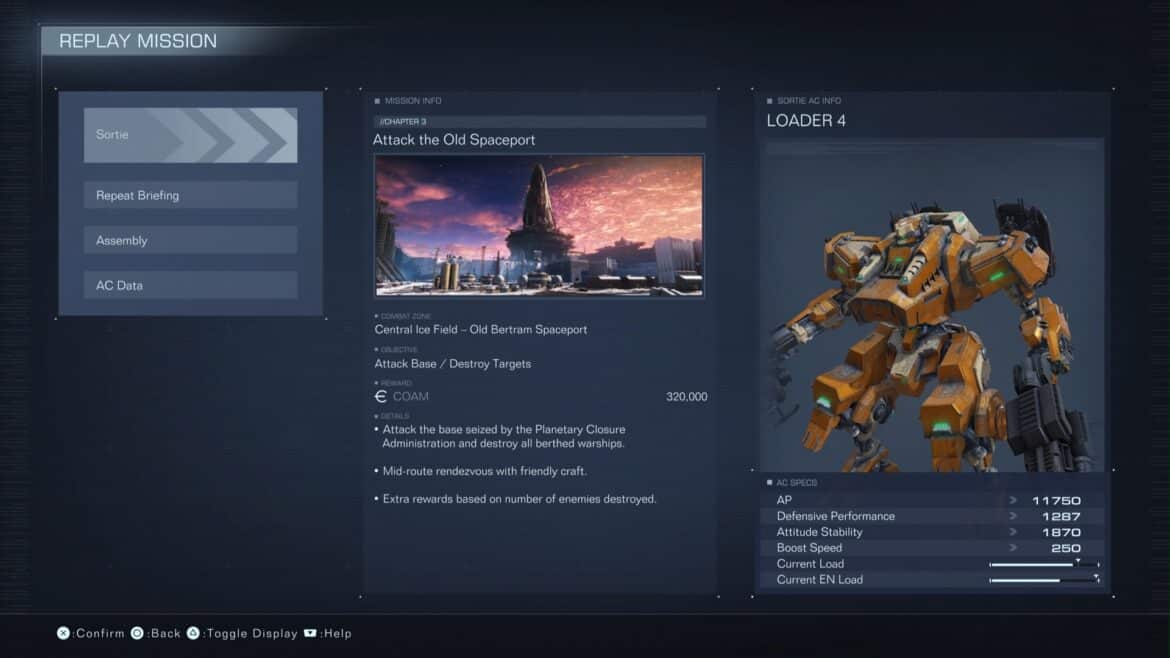Go to the Assembly menu
Screen dimensions: 1170x658
(x=190, y=240)
